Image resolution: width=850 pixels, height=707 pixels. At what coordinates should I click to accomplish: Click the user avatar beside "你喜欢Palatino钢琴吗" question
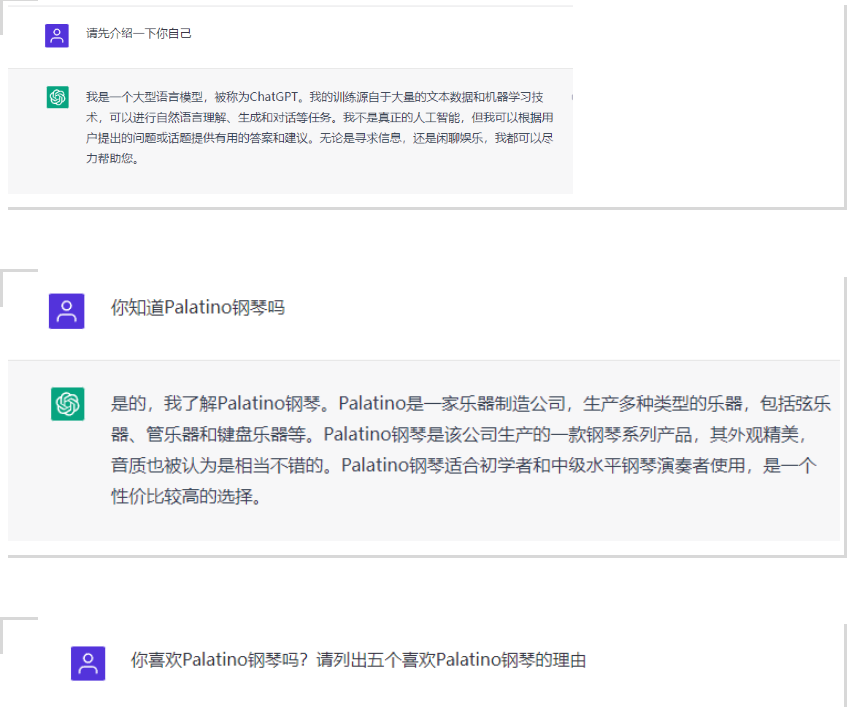click(88, 662)
